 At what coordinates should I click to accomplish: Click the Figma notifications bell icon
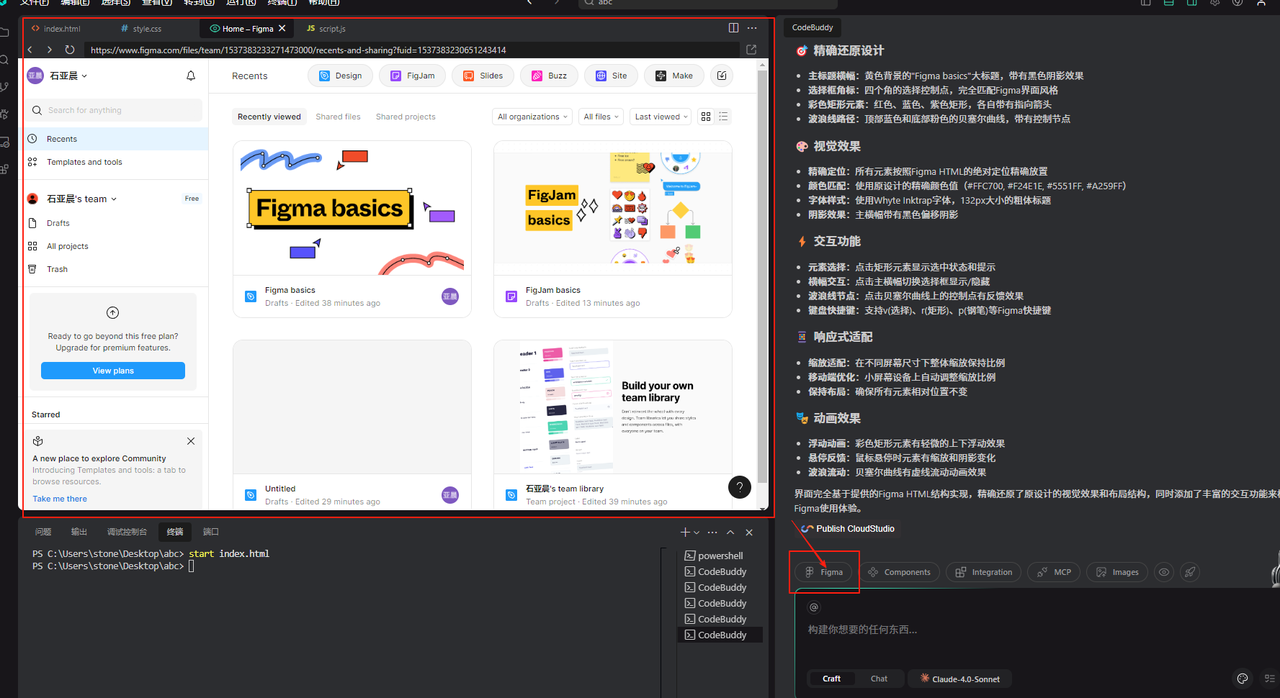pyautogui.click(x=191, y=76)
